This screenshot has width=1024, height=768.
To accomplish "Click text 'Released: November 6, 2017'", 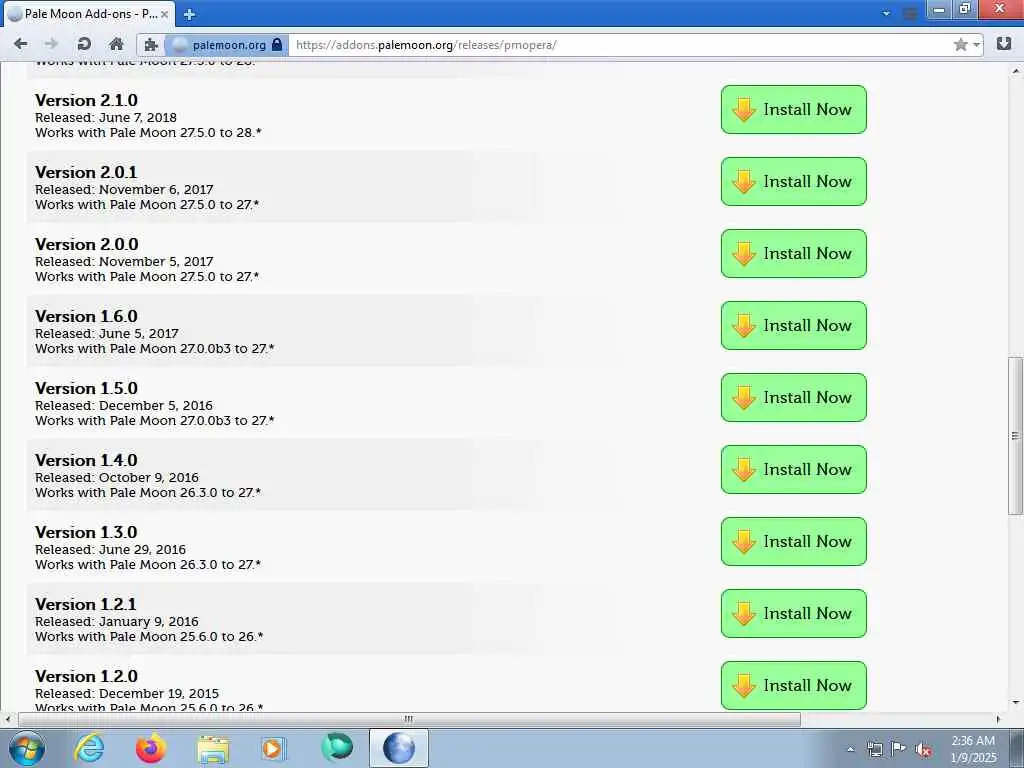I will point(124,189).
